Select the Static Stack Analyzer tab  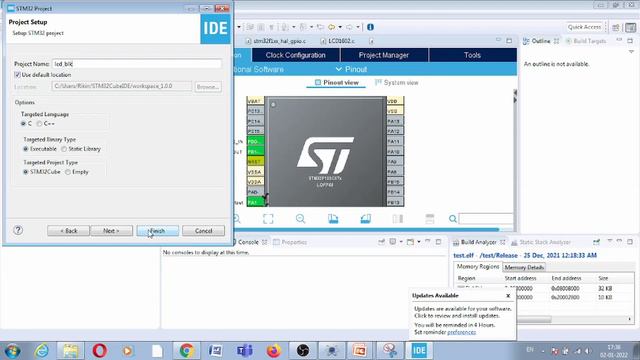click(x=541, y=242)
